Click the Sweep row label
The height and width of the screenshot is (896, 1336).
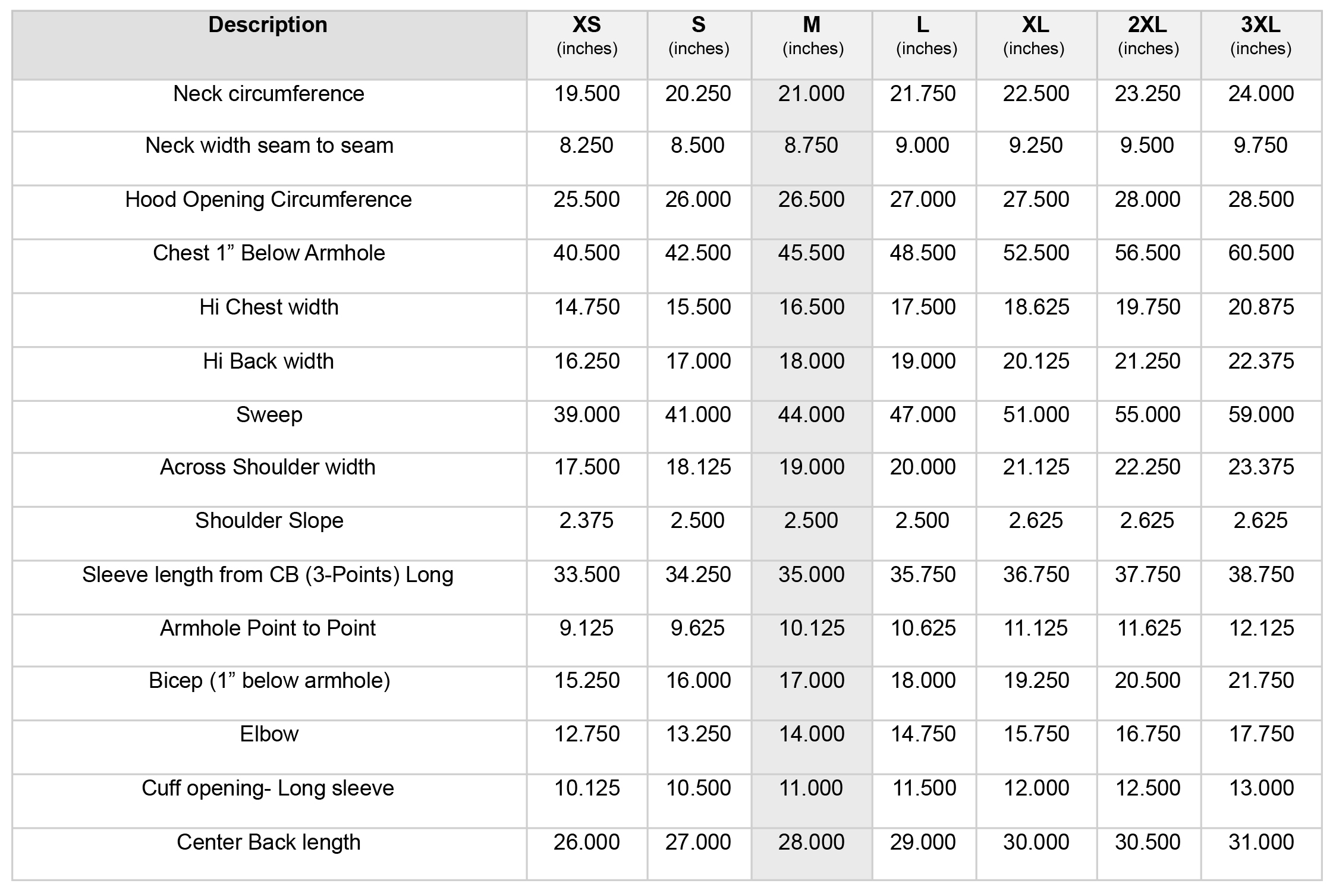[x=269, y=415]
